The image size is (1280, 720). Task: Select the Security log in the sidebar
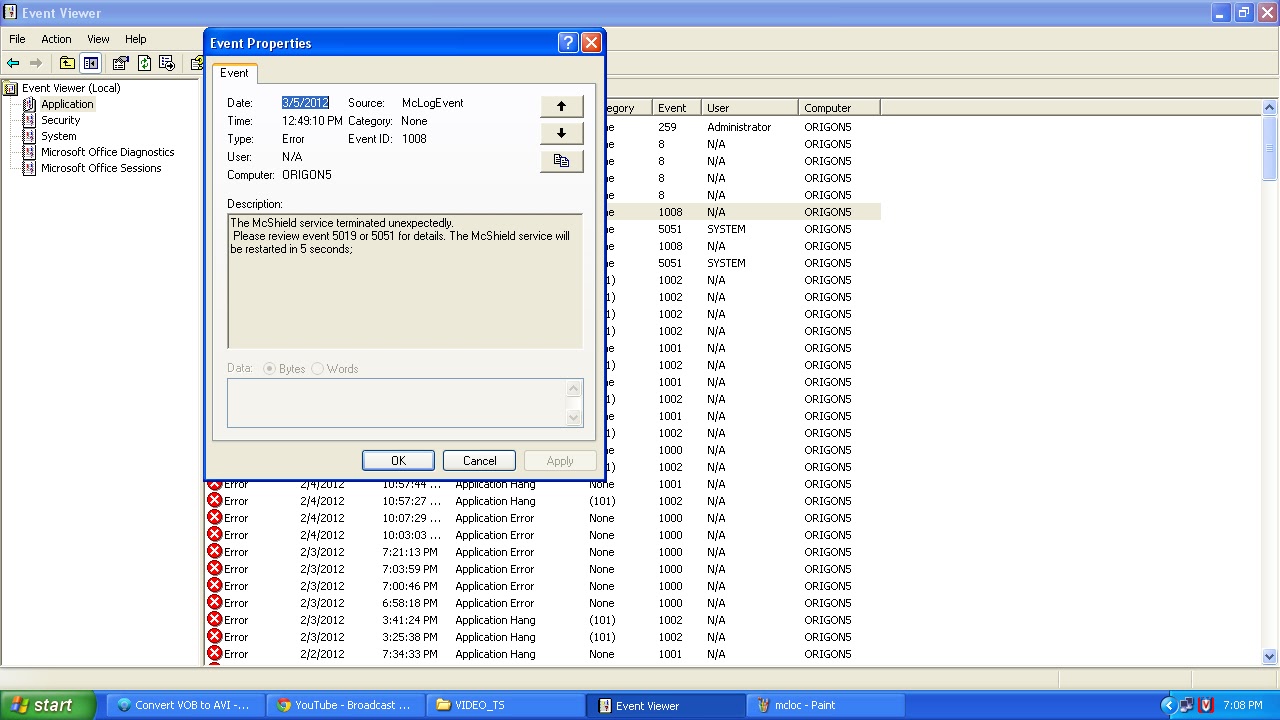click(60, 119)
